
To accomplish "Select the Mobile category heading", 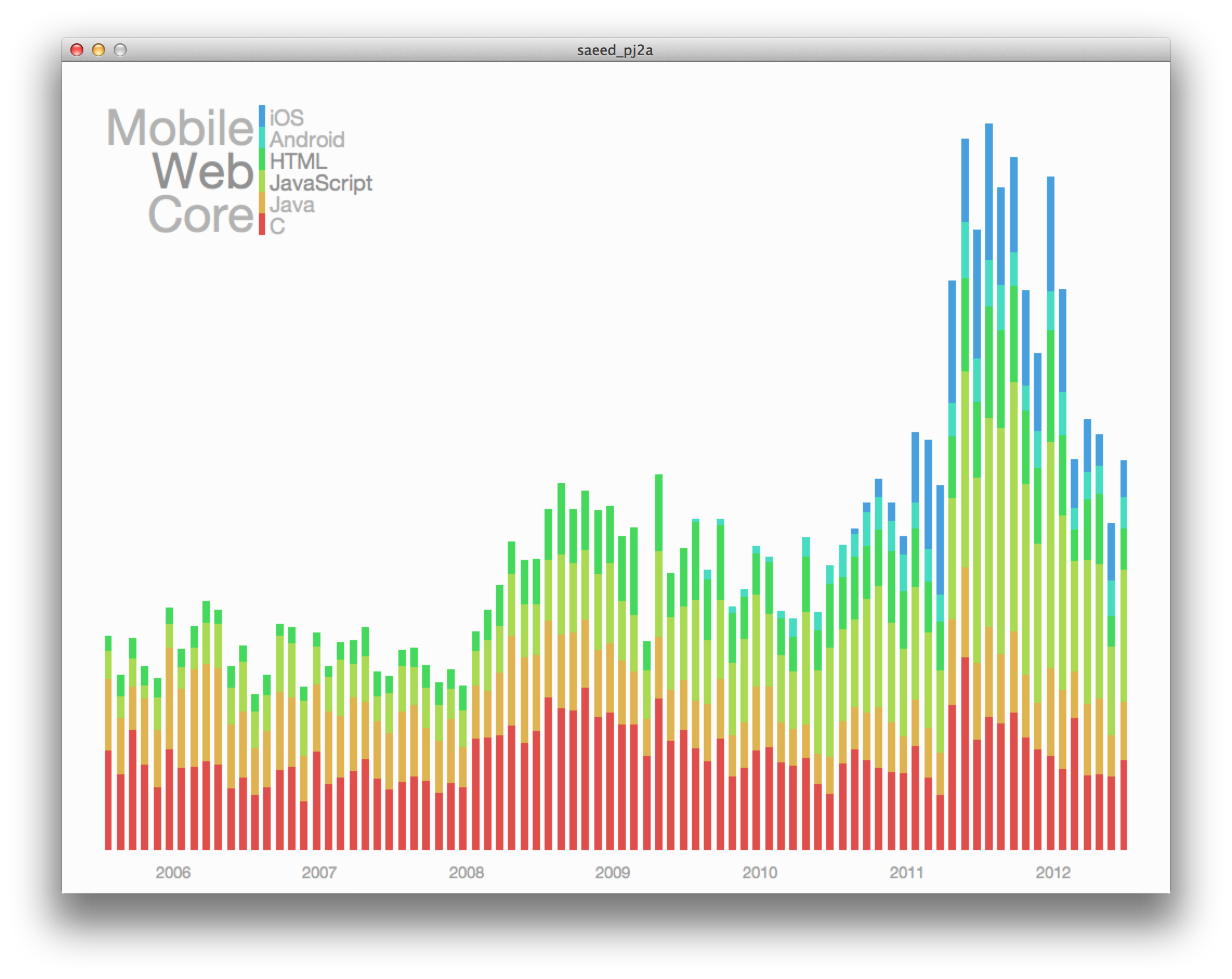I will (180, 127).
